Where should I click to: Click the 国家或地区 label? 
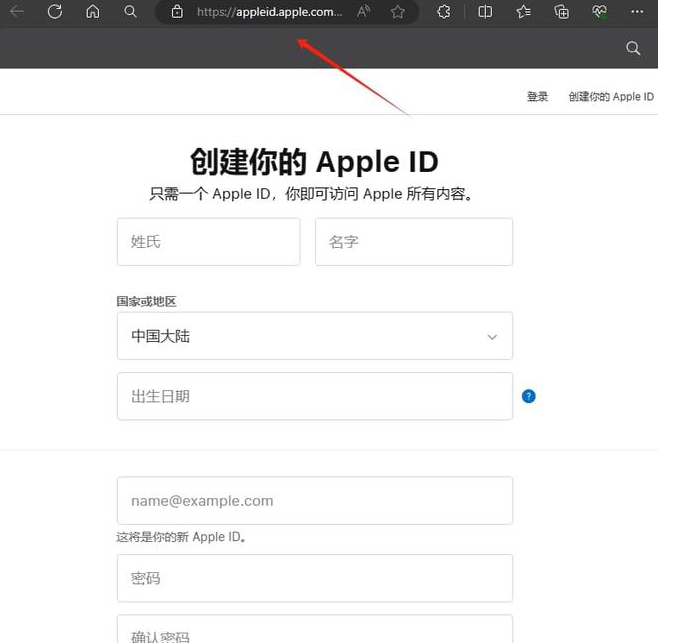(146, 301)
